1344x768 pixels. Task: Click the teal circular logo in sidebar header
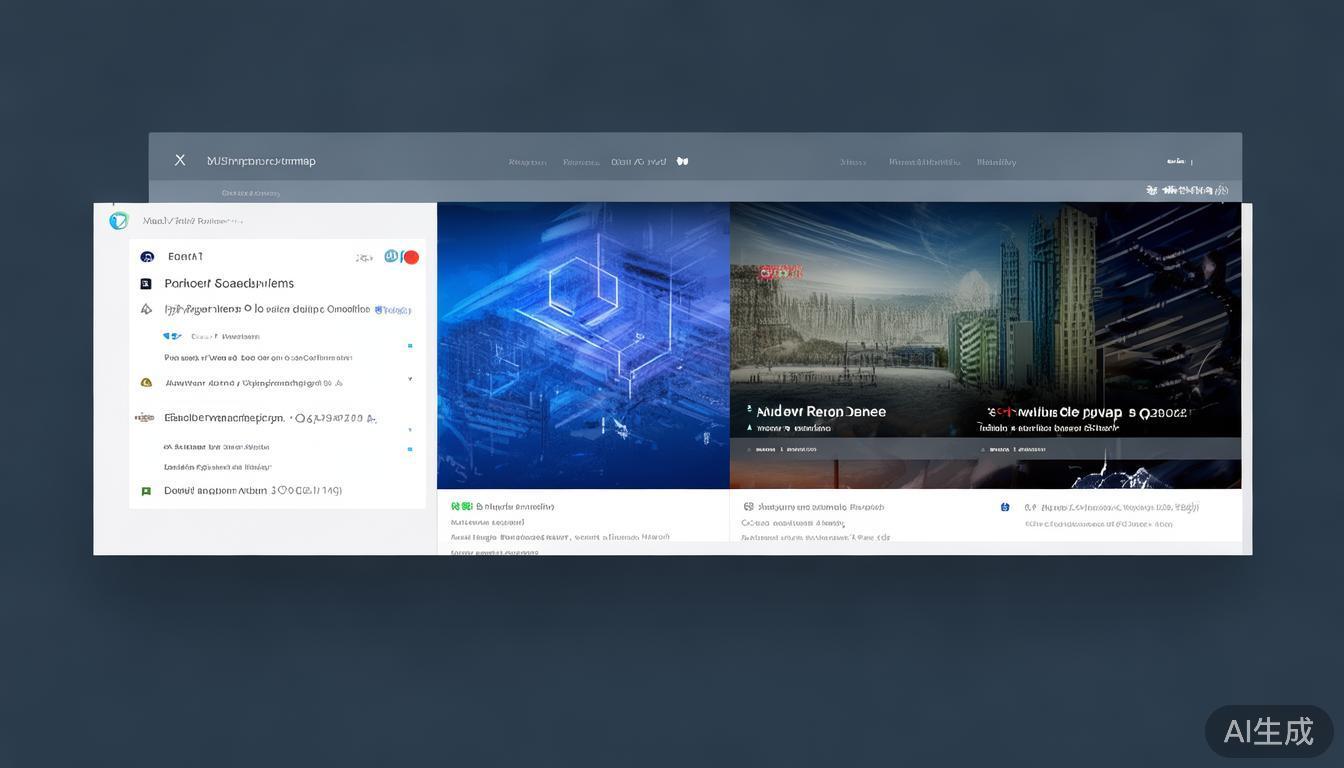pyautogui.click(x=119, y=221)
